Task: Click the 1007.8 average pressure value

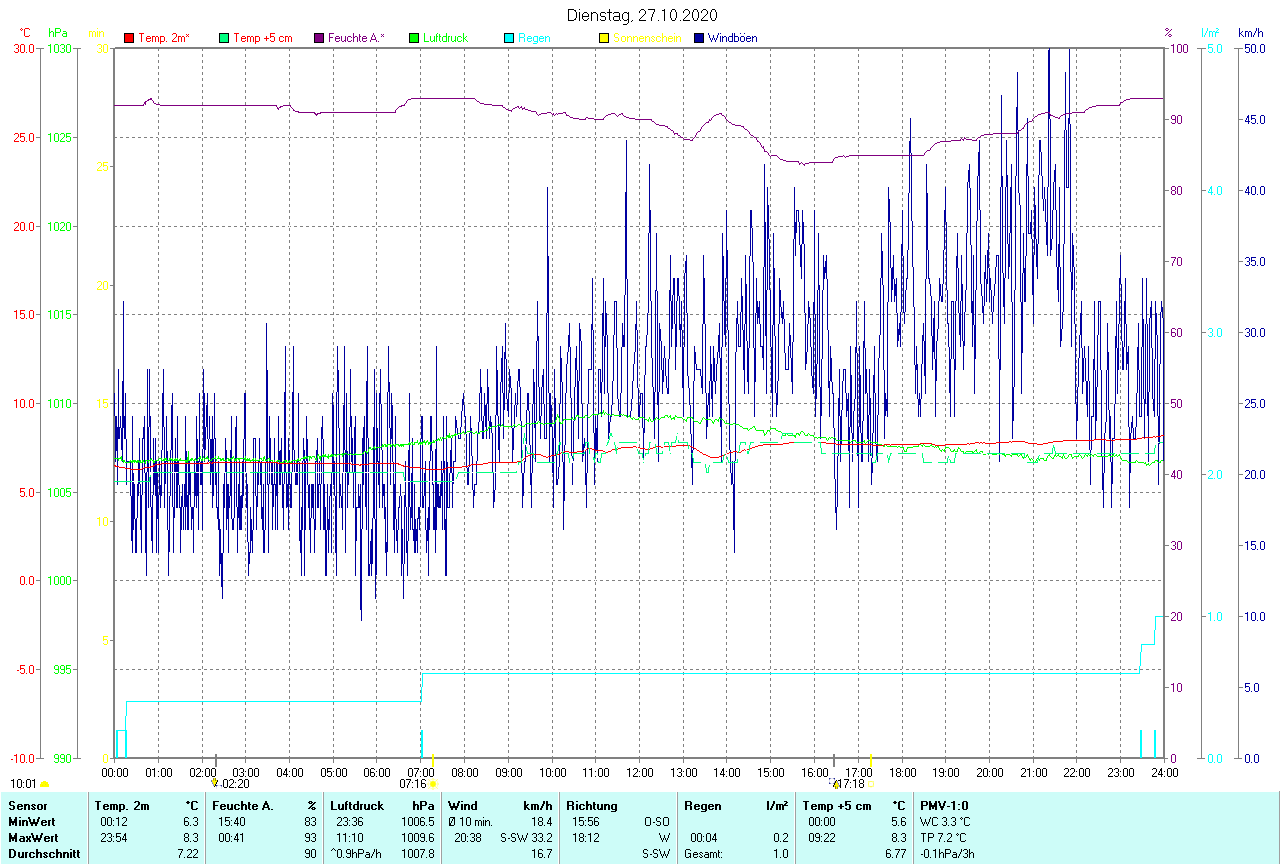Action: (x=417, y=854)
